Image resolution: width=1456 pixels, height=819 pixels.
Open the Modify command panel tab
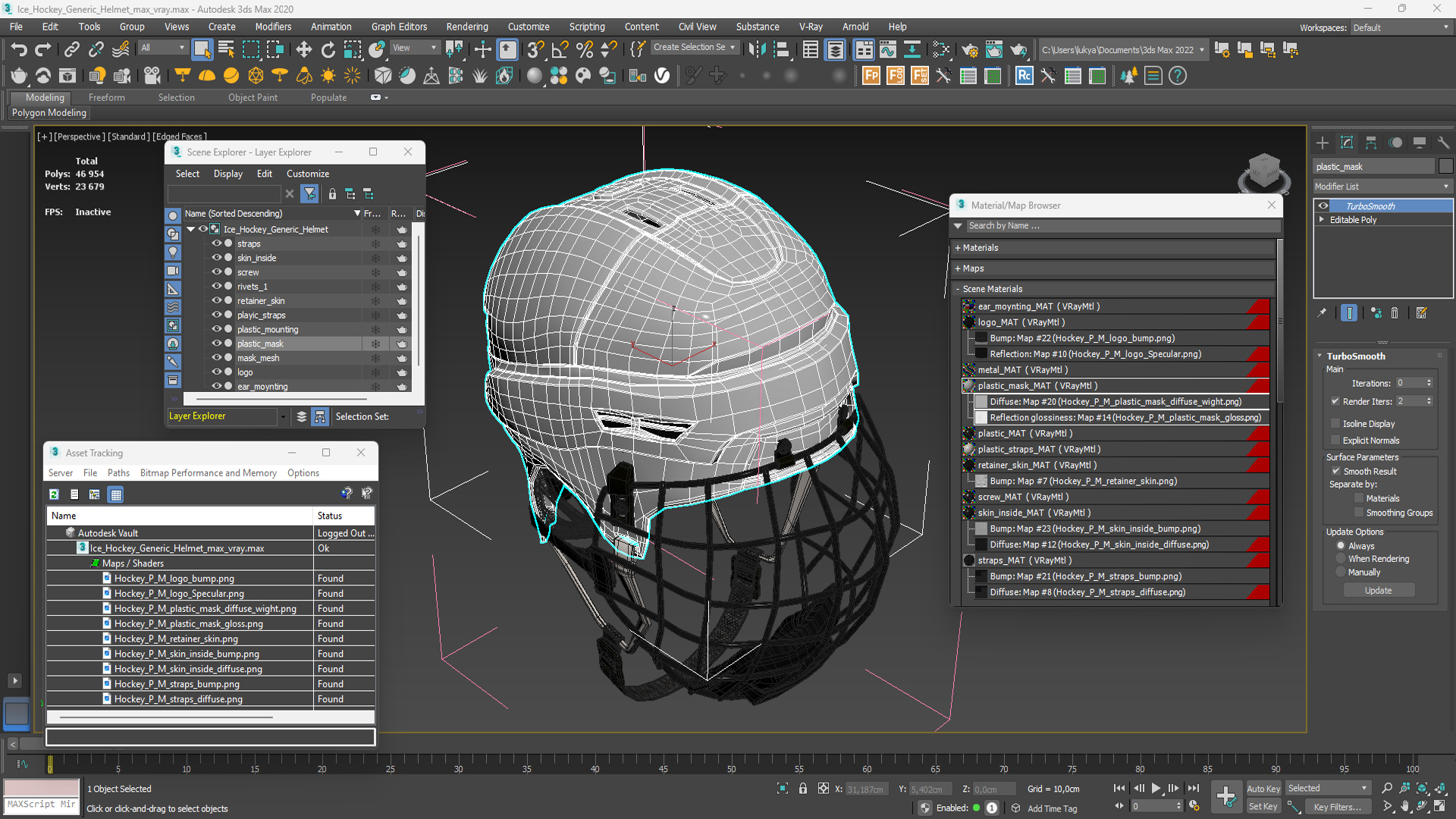pyautogui.click(x=1347, y=143)
